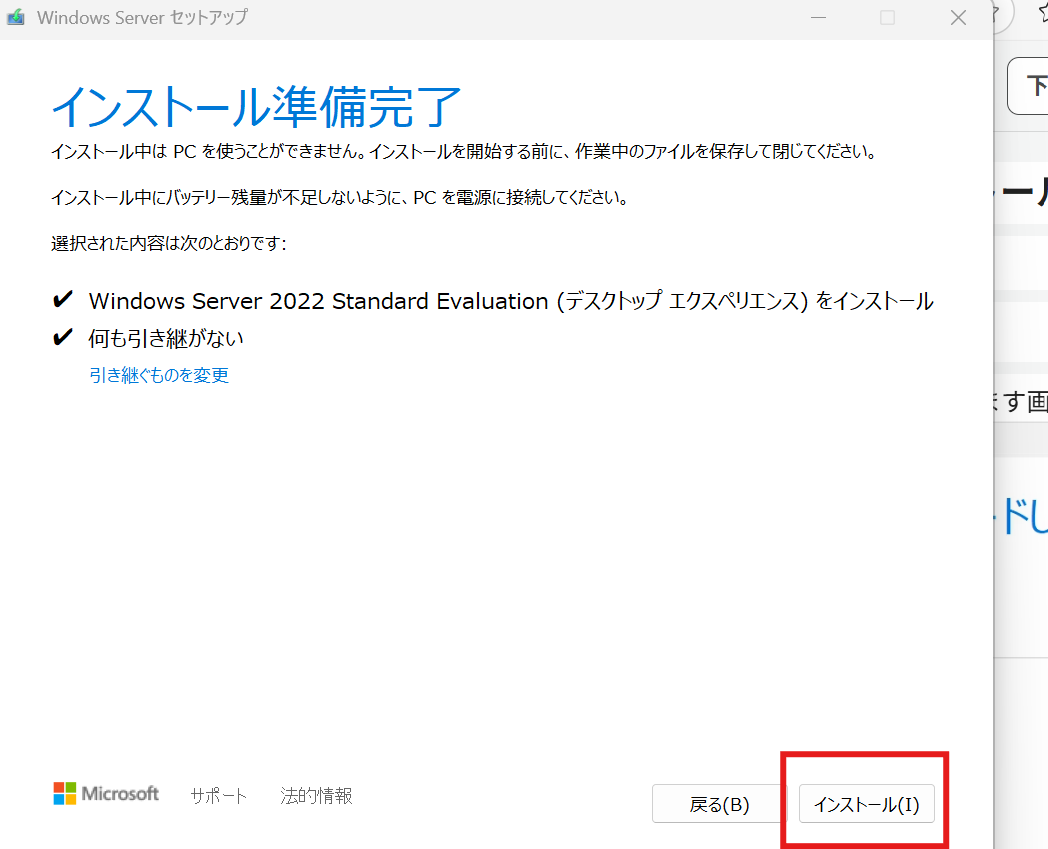
Task: Click the Microsoft logo
Action: (106, 794)
